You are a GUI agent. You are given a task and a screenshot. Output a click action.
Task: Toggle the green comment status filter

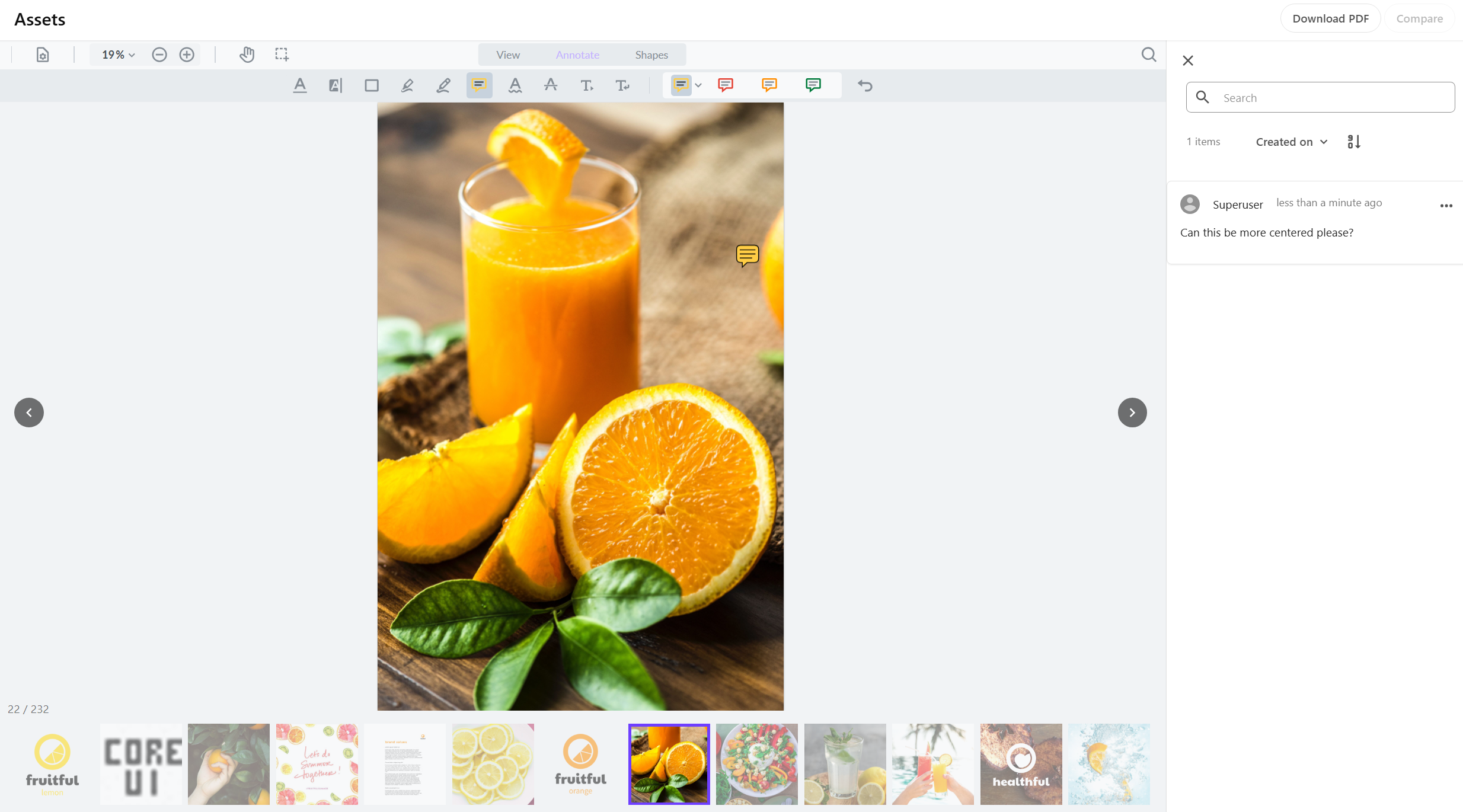(x=812, y=85)
